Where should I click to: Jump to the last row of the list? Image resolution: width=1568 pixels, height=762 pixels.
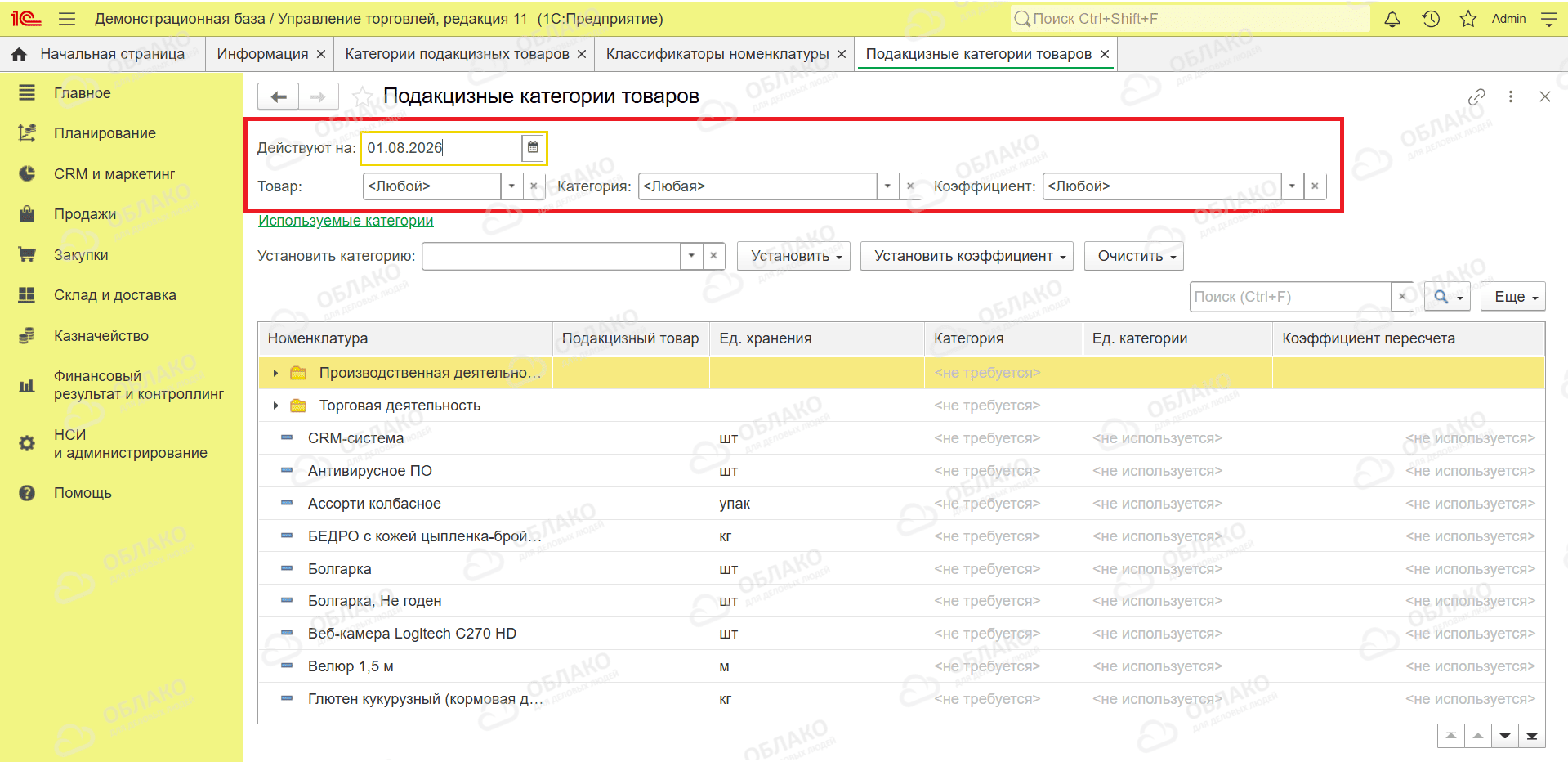tap(1532, 736)
